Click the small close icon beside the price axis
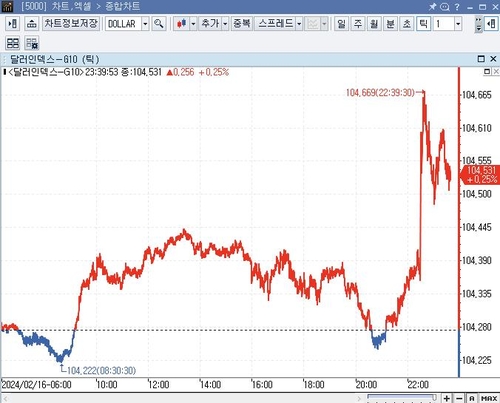 [x=496, y=71]
